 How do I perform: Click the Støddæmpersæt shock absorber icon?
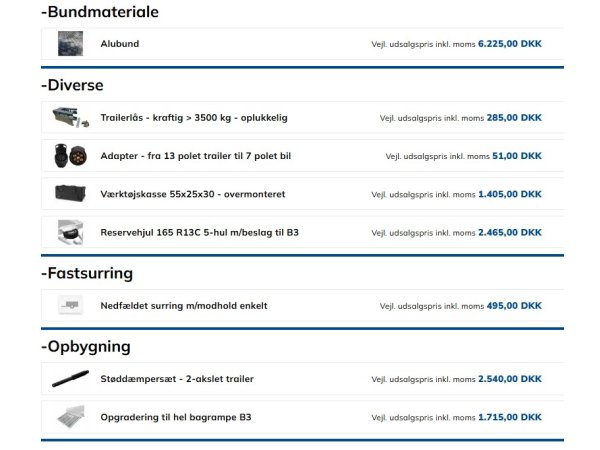coord(70,379)
